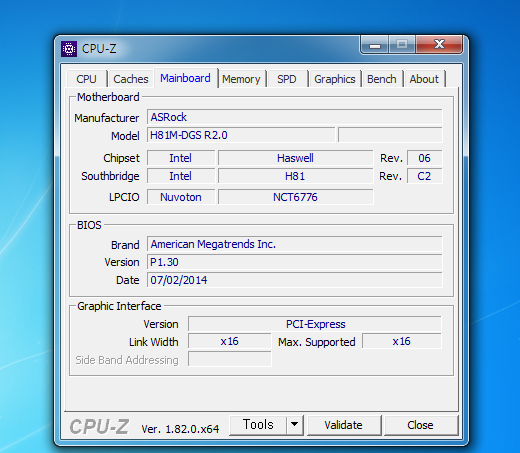The height and width of the screenshot is (453, 520).
Task: Minimize the CPU-Z window
Action: [x=375, y=45]
